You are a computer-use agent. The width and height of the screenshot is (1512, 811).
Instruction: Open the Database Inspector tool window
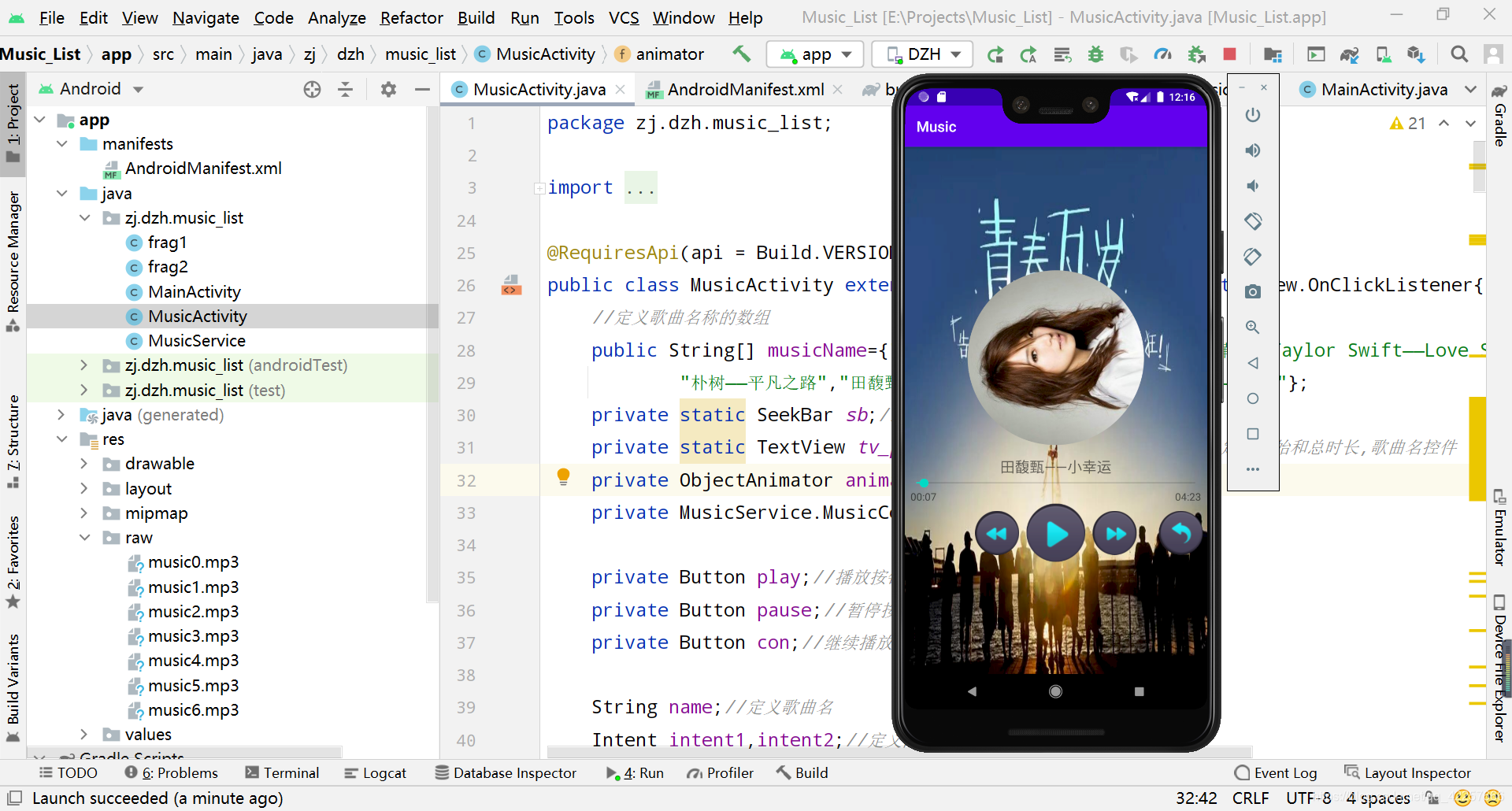pyautogui.click(x=506, y=773)
